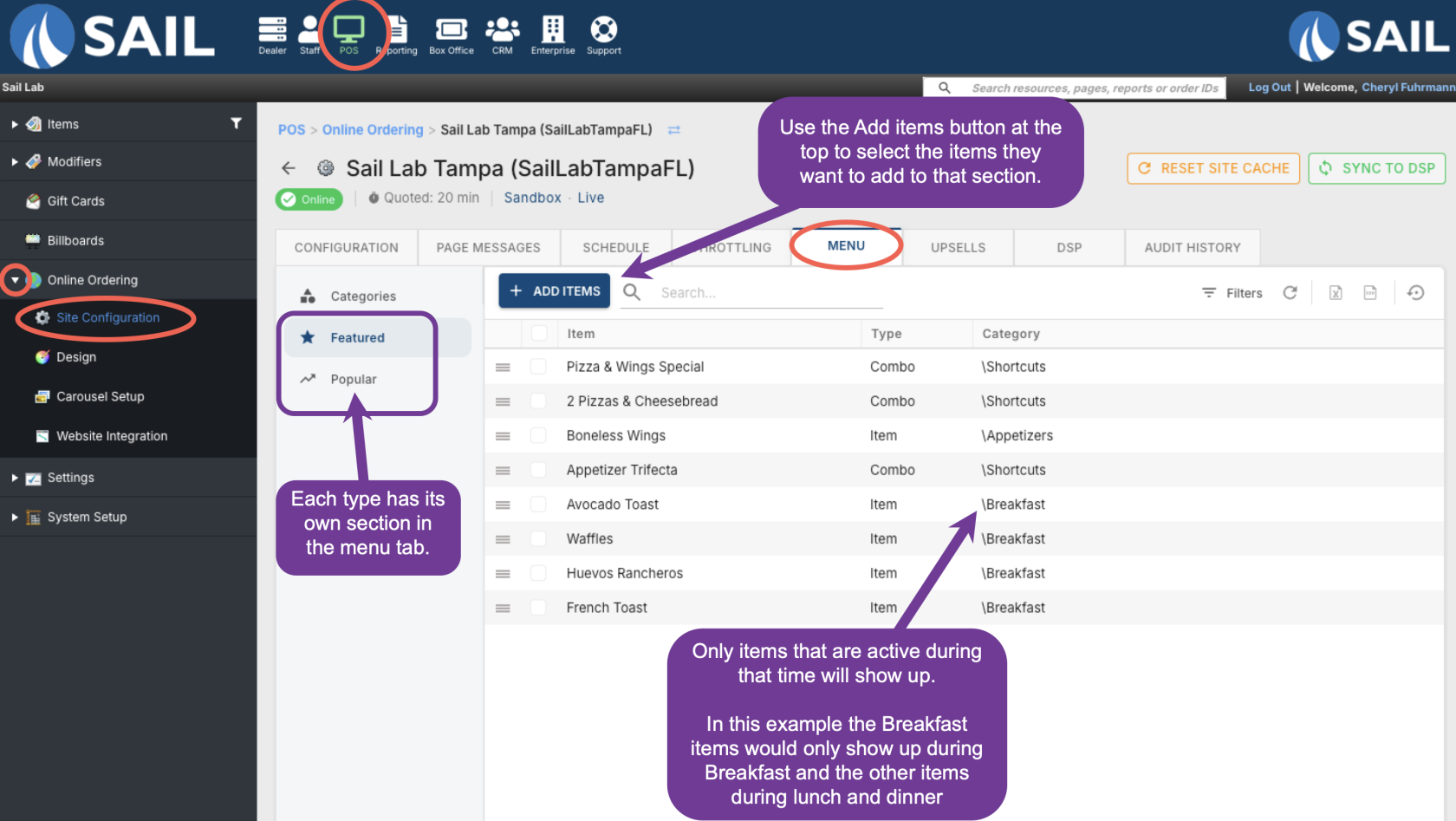Click the CSV export icon in the menu toolbar
Screen dimensions: 1456x821
(1370, 293)
